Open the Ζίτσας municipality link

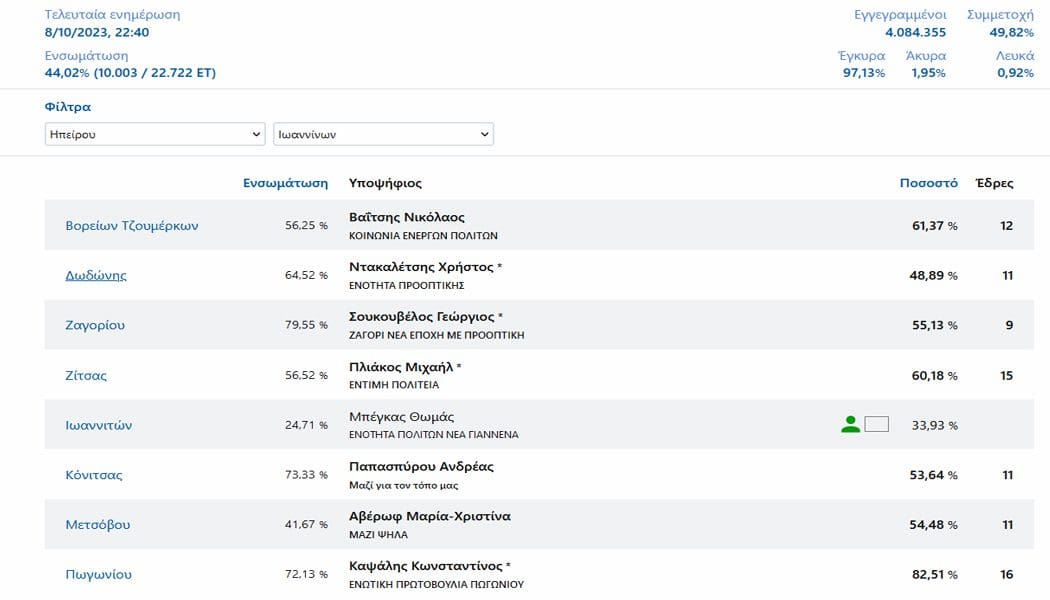click(x=86, y=375)
